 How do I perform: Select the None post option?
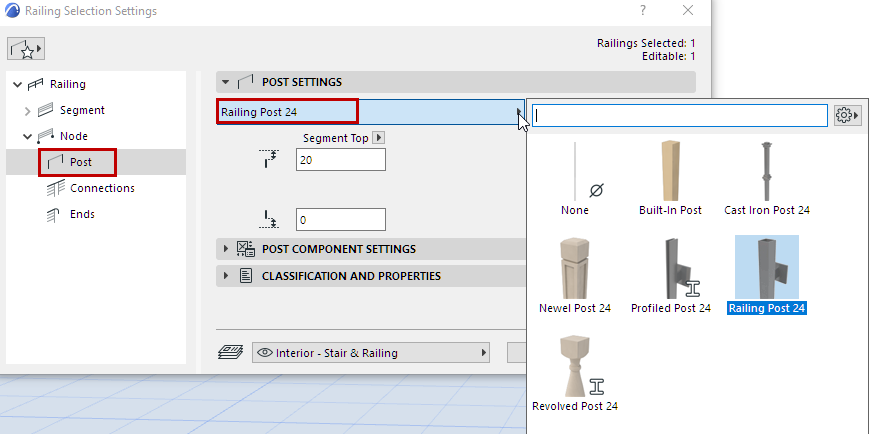click(x=575, y=175)
